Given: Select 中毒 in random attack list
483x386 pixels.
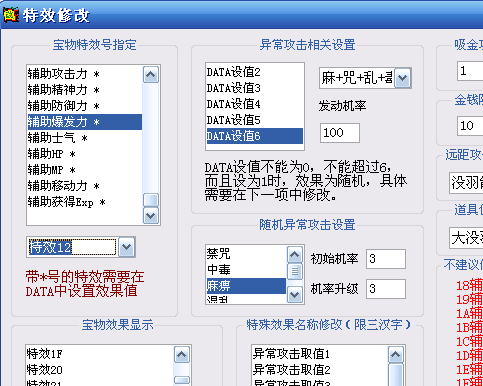Looking at the screenshot, I should [x=246, y=270].
